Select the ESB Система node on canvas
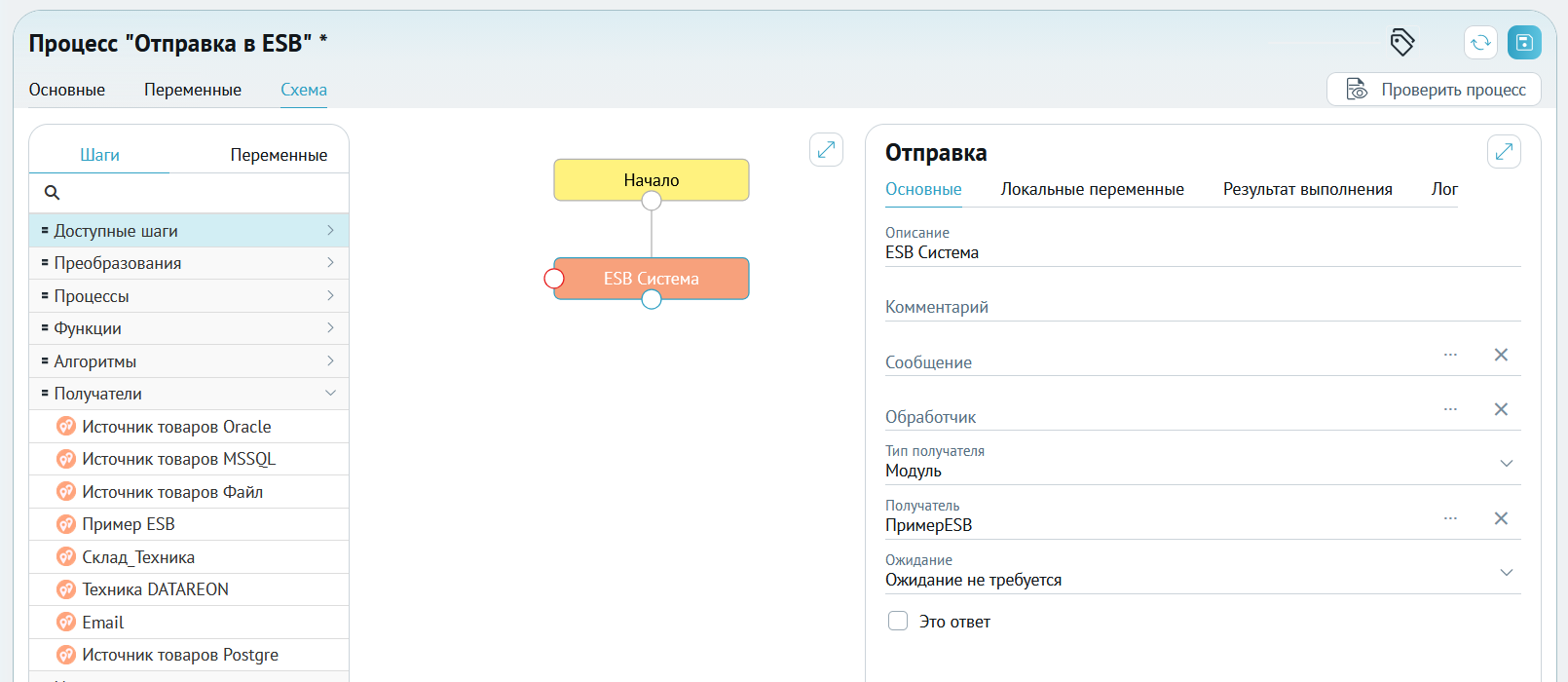The image size is (1568, 682). pyautogui.click(x=652, y=279)
